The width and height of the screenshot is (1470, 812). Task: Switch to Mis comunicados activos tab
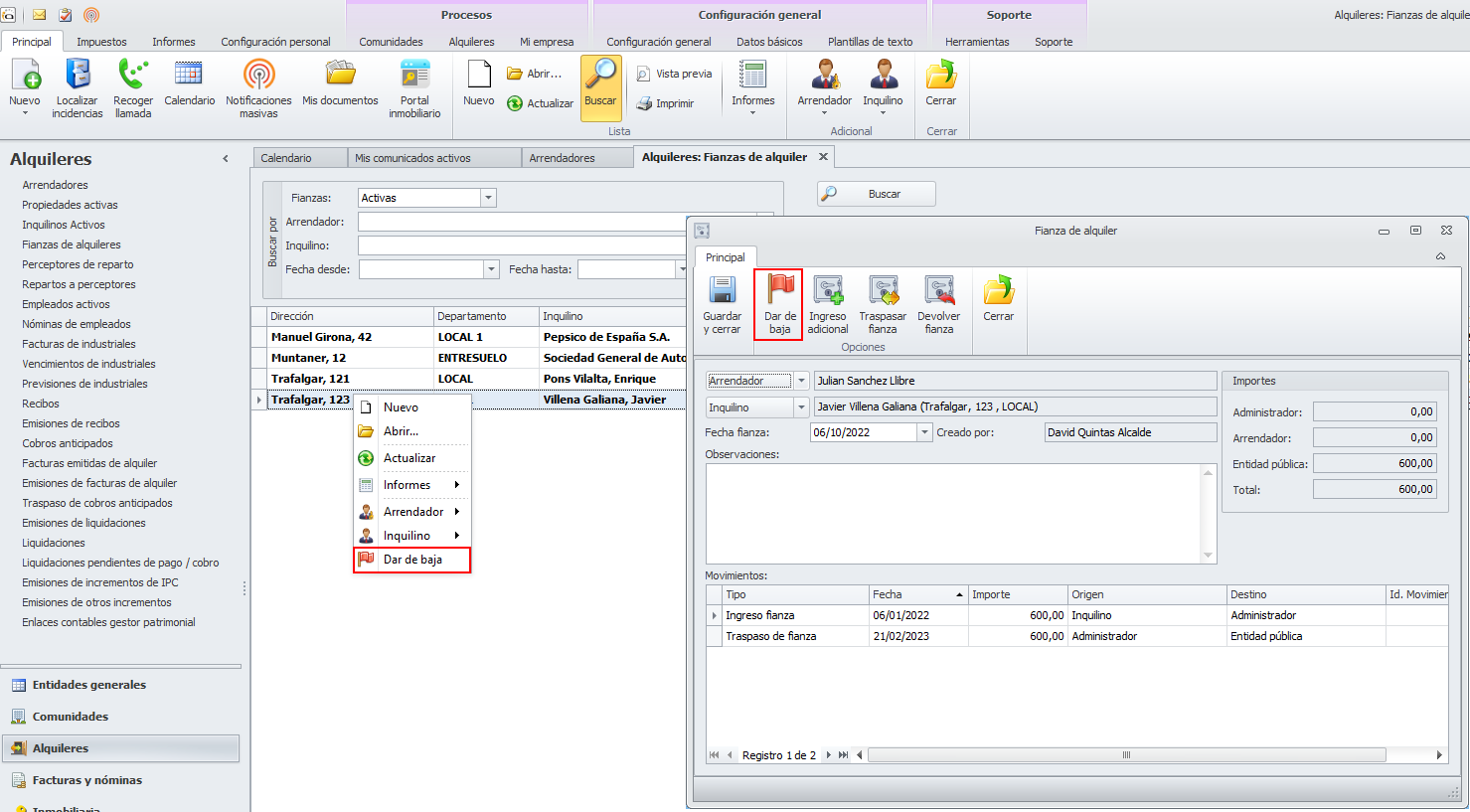click(434, 158)
